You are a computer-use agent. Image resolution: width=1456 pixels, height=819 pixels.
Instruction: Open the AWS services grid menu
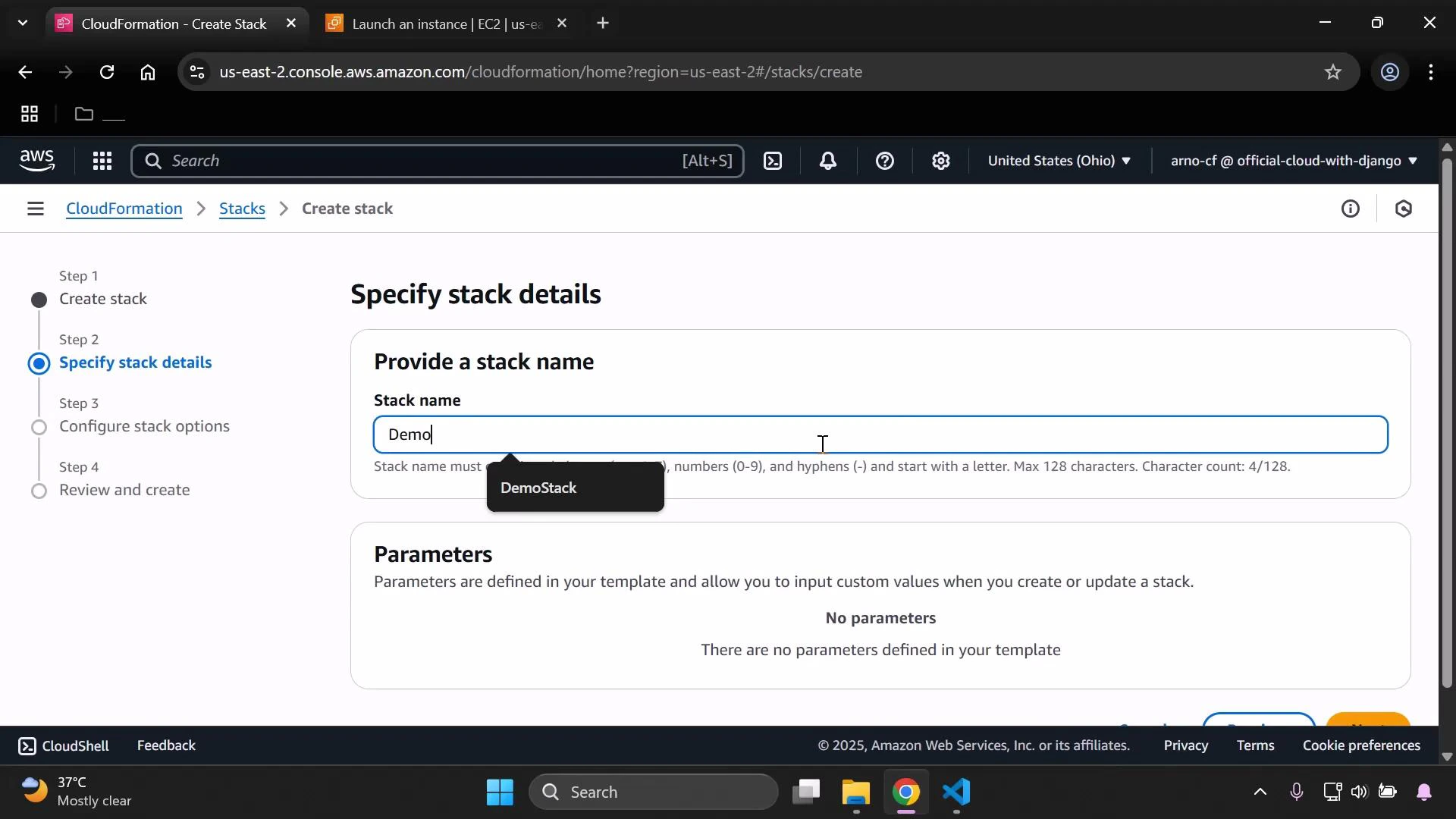pos(103,161)
